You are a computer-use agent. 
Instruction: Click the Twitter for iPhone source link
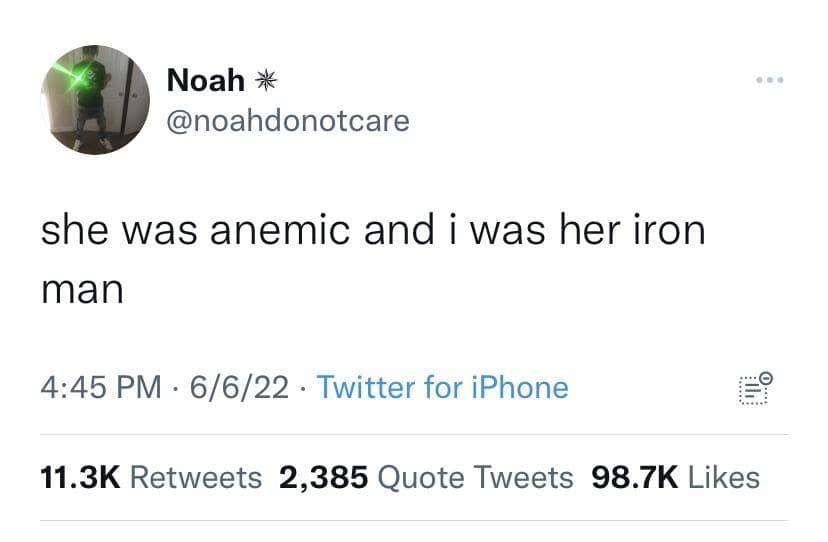(x=442, y=387)
